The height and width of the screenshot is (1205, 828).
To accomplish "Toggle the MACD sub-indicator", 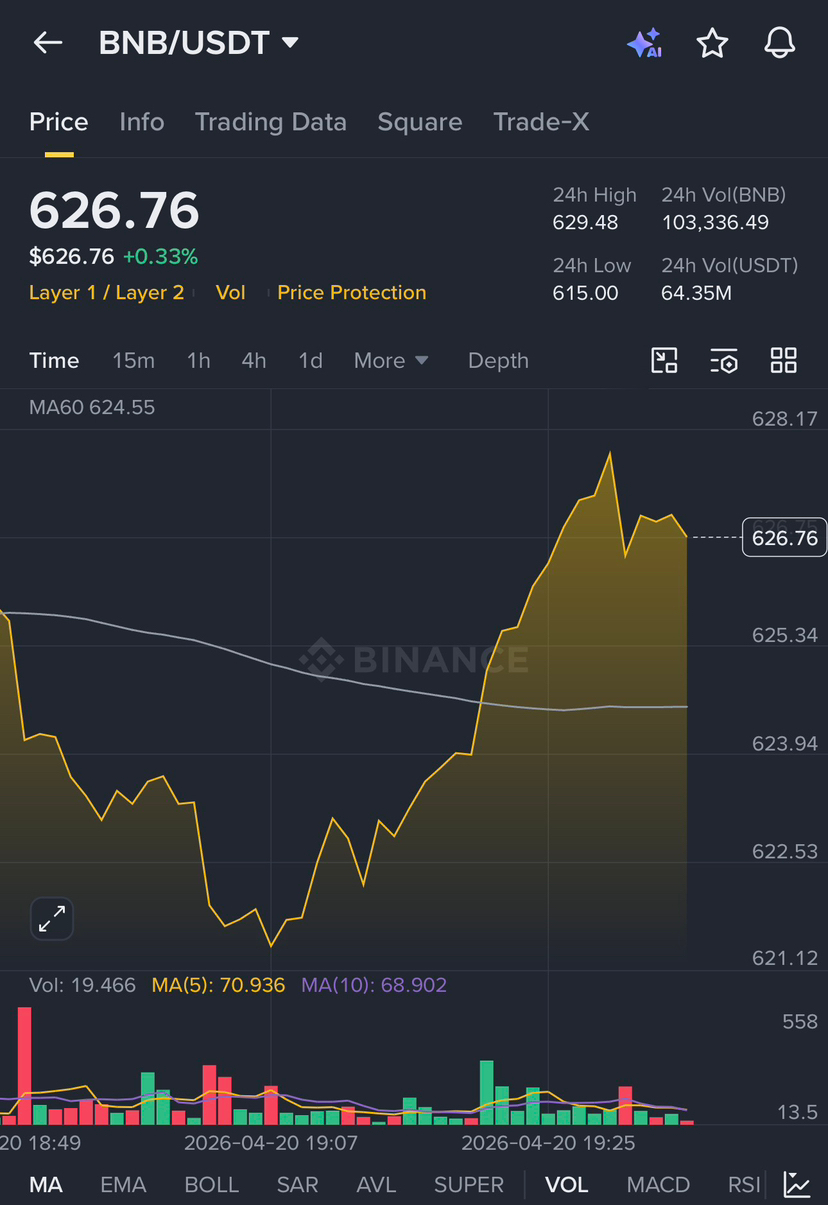I will pyautogui.click(x=658, y=1185).
